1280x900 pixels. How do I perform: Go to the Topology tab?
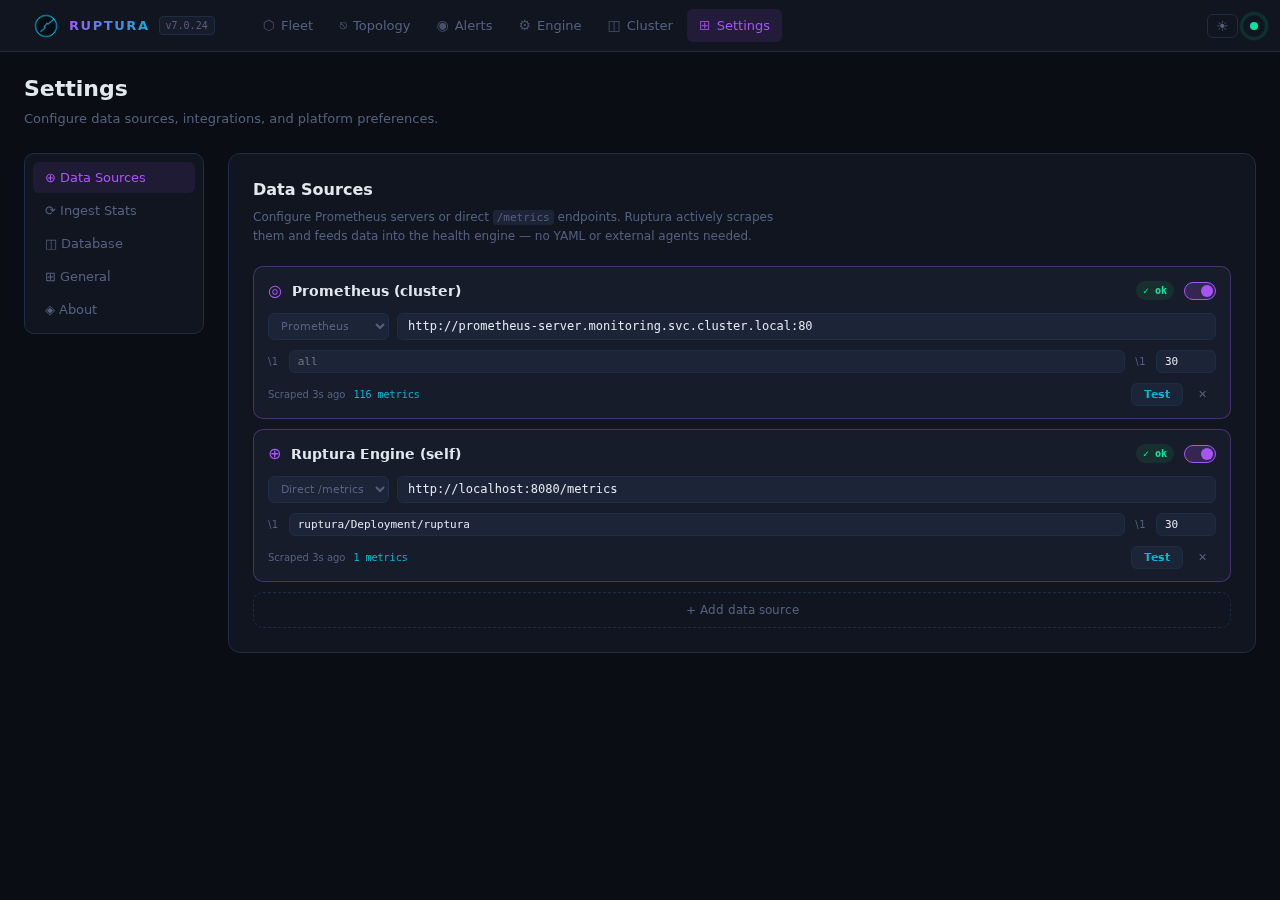(x=375, y=26)
